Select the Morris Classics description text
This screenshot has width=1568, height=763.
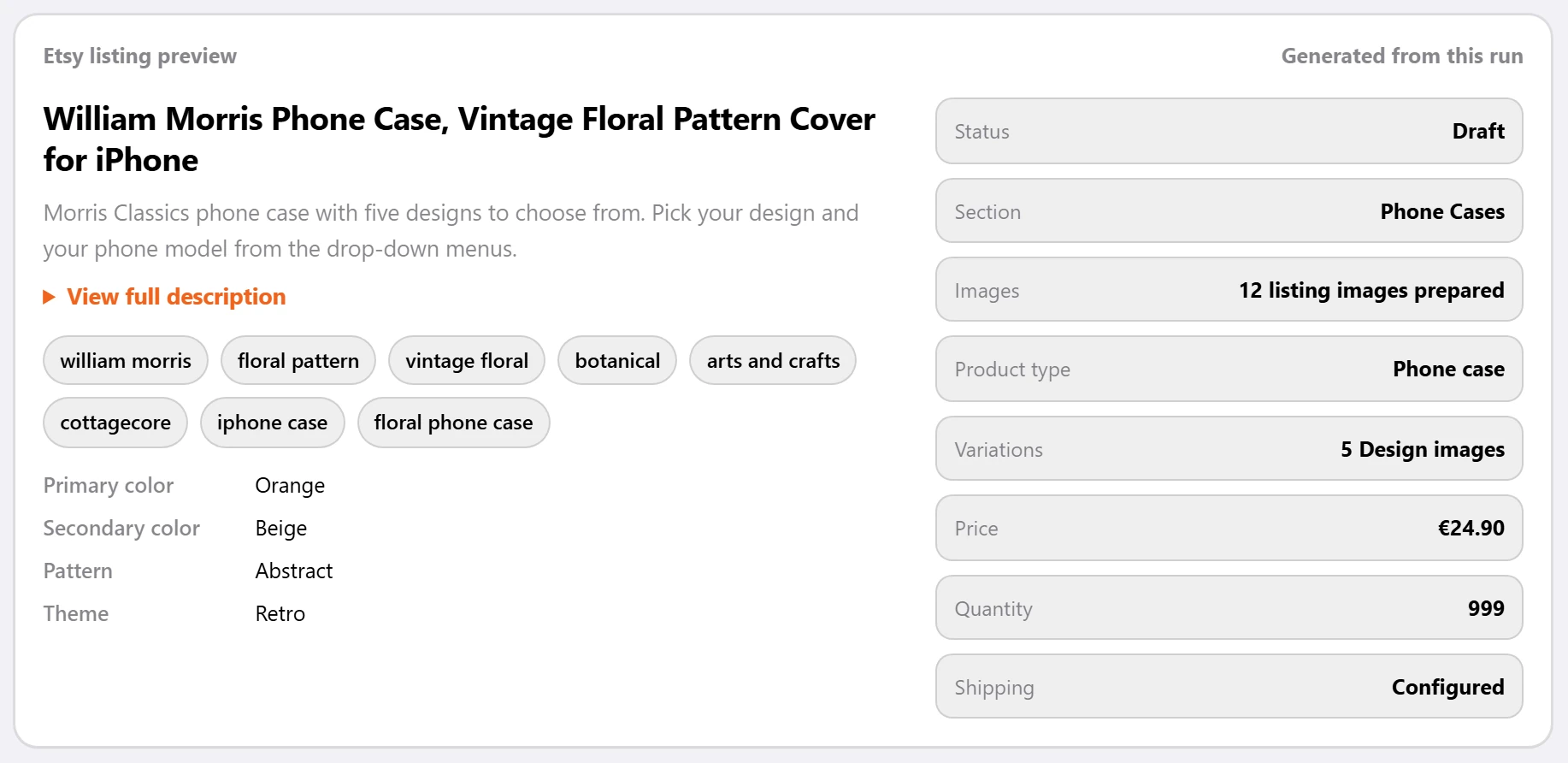tap(451, 231)
